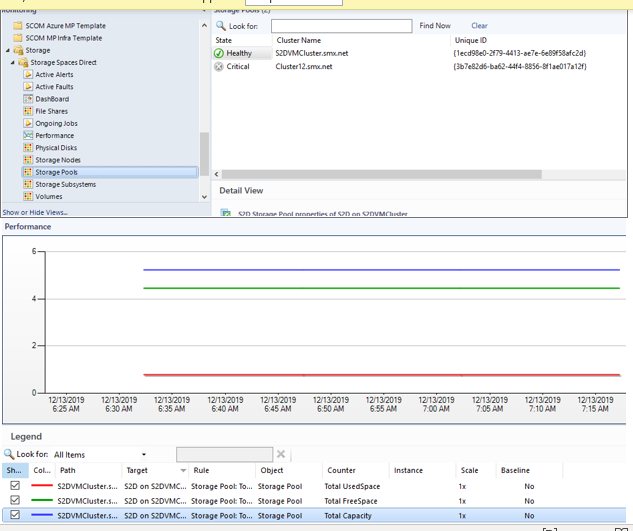
Task: Click Unique ID of S2DVMCluster row
Action: pos(520,53)
